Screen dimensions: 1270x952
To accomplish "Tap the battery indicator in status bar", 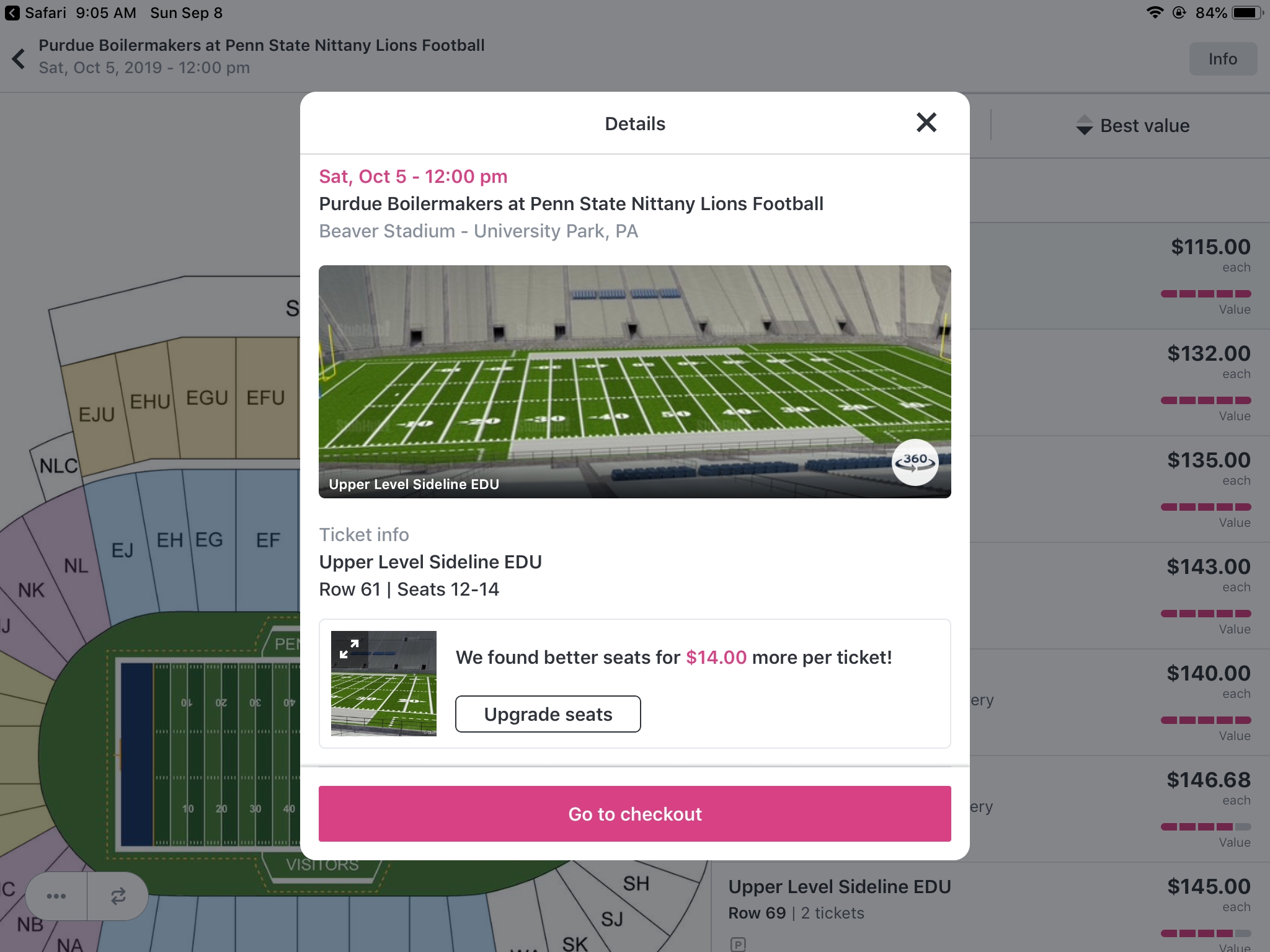I will pyautogui.click(x=1248, y=12).
